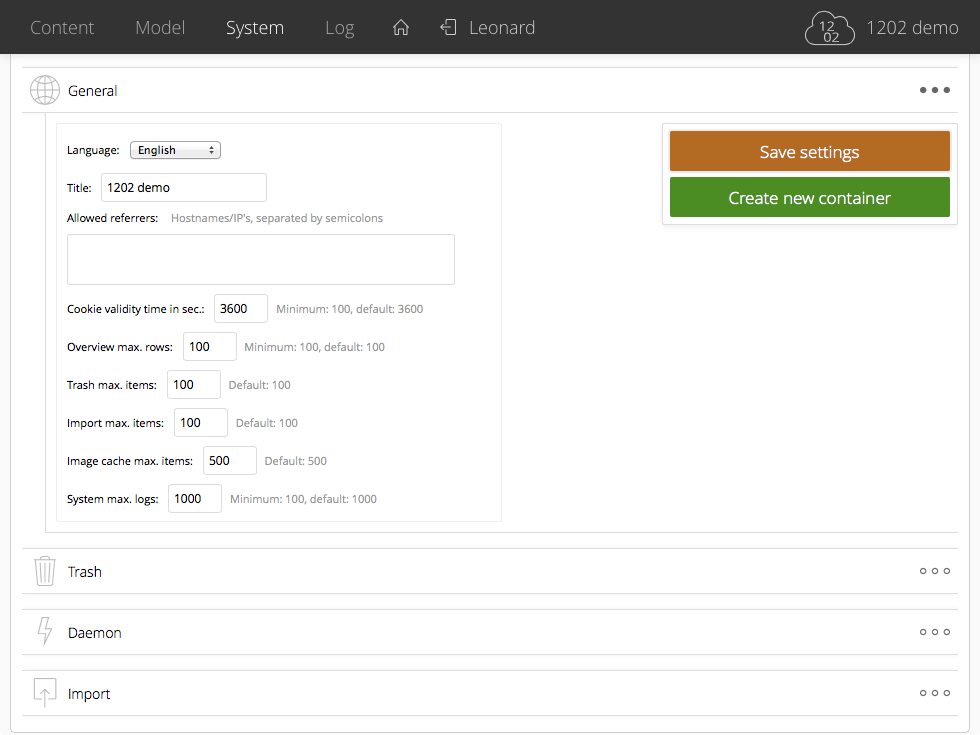This screenshot has height=735, width=980.
Task: Click the Allowed referrers text area
Action: [260, 260]
